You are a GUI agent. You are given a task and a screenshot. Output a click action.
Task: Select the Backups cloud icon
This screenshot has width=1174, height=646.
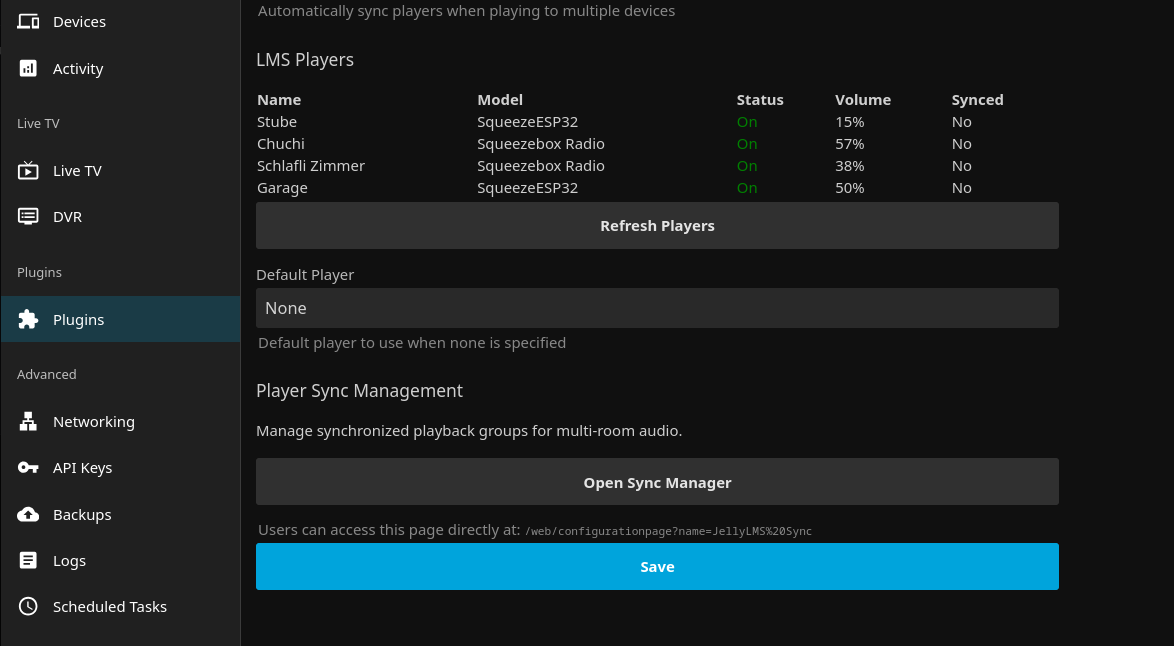tap(28, 514)
